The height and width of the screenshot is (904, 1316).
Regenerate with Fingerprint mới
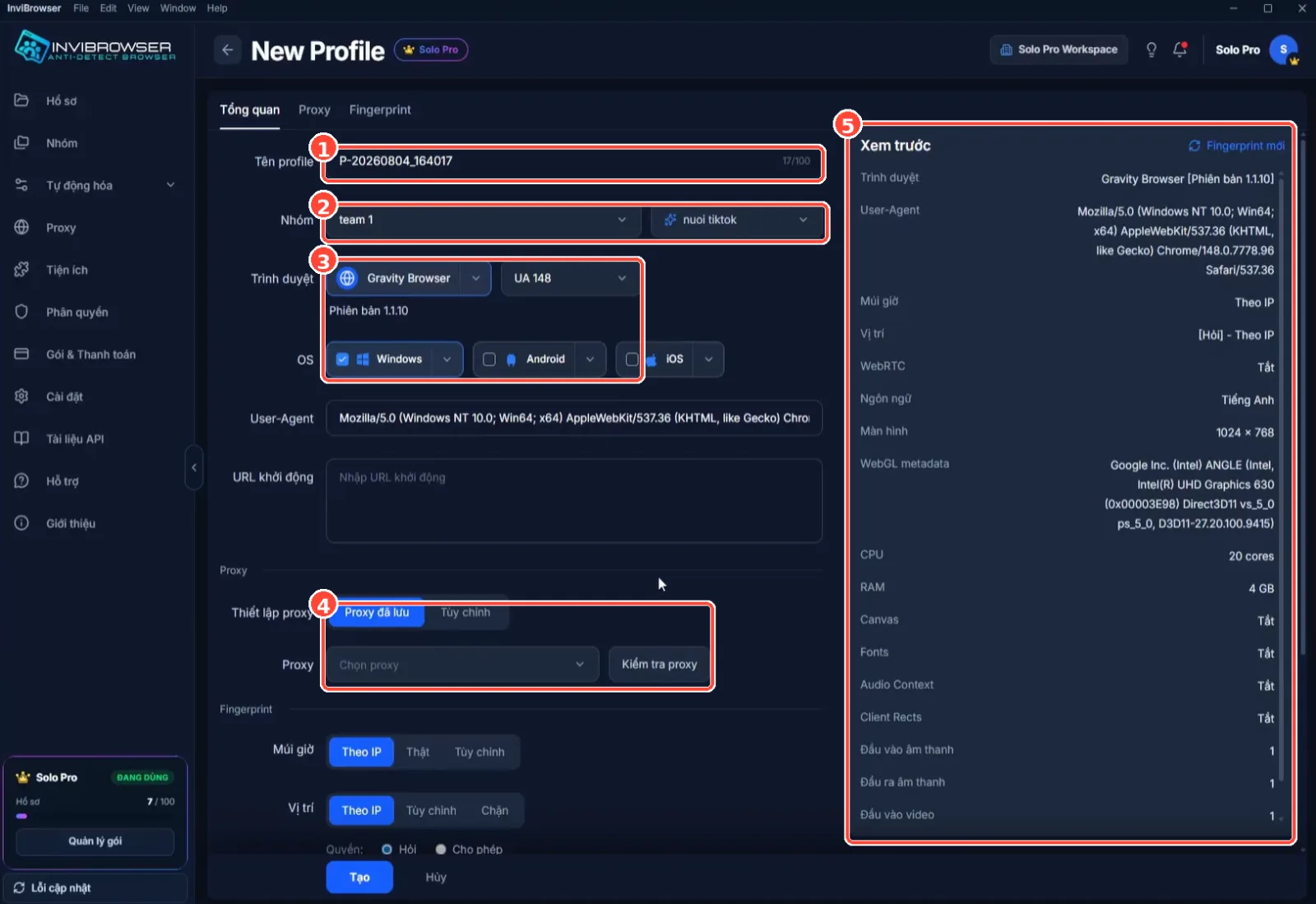coord(1236,146)
